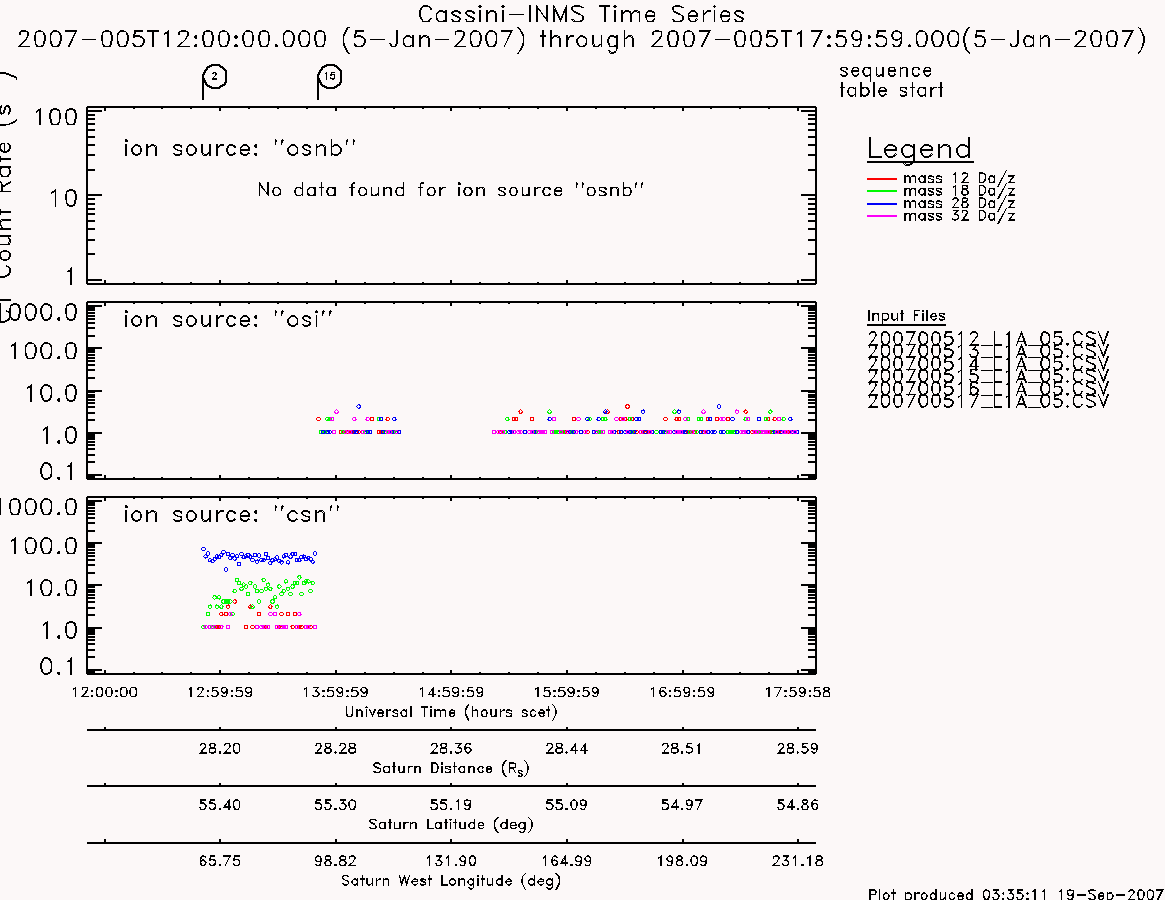The image size is (1165, 900).
Task: Click the No data found message
Action: click(450, 190)
